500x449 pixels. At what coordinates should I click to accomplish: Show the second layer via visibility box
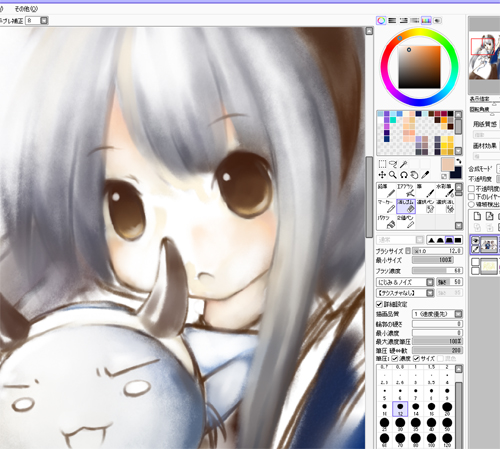click(x=476, y=262)
